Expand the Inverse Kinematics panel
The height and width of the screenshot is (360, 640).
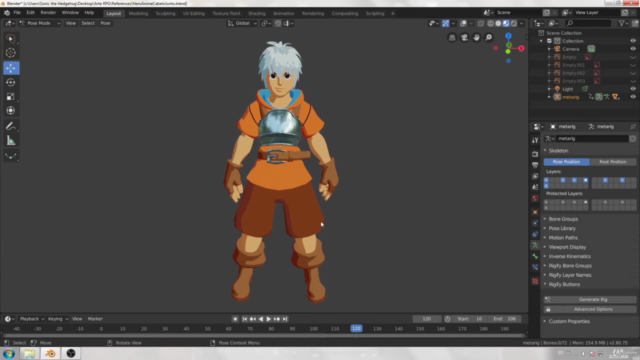(x=569, y=256)
